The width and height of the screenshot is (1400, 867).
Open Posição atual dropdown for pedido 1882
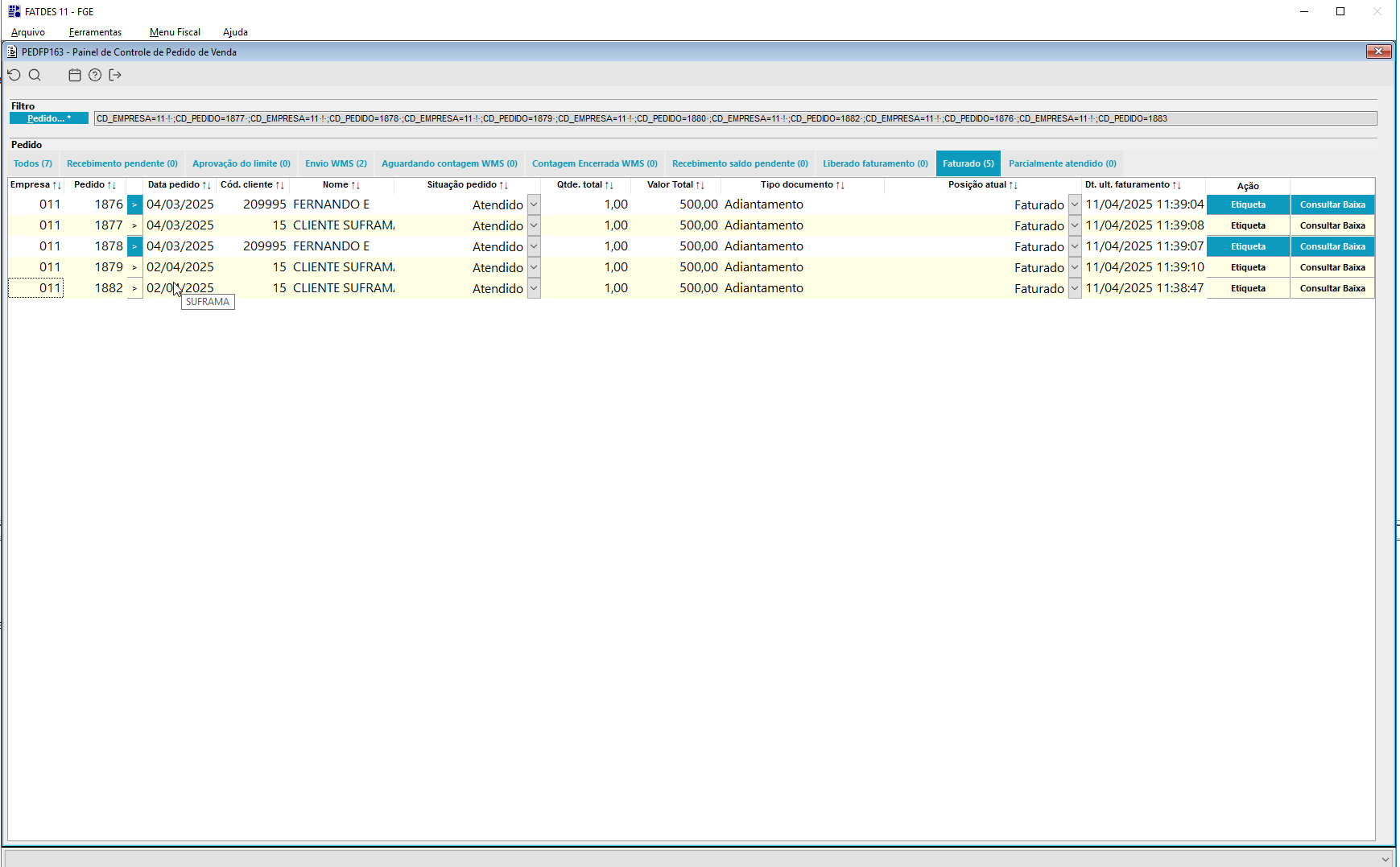coord(1075,288)
